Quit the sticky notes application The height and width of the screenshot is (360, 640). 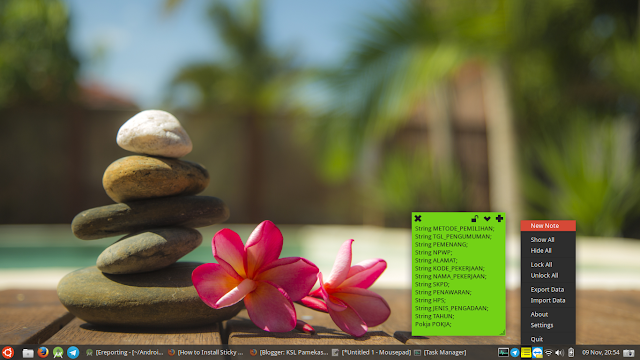pyautogui.click(x=548, y=339)
